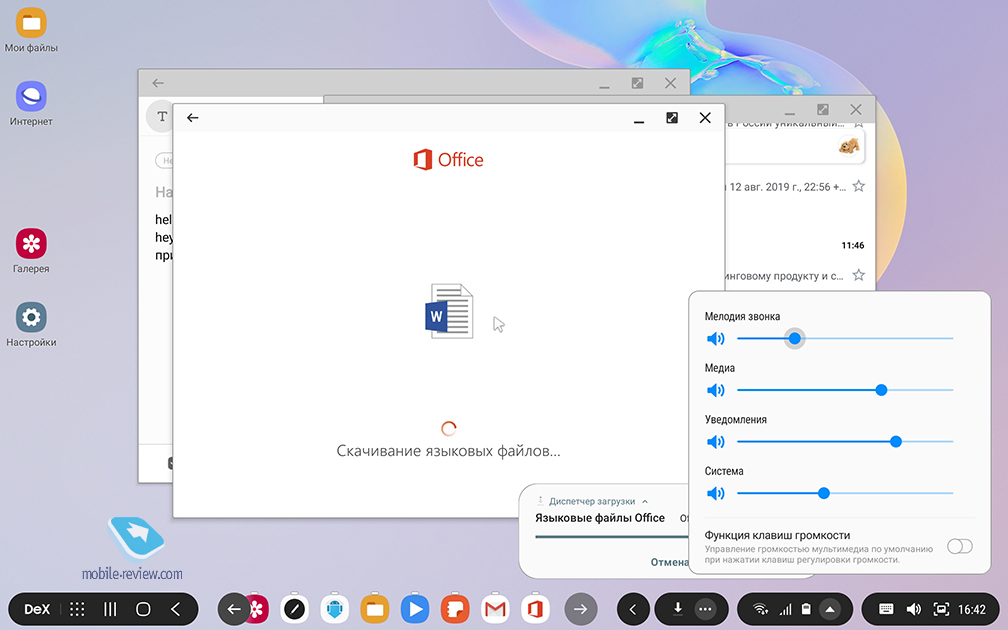Click the Скачивание языковых файлов status text
The height and width of the screenshot is (630, 1008).
pyautogui.click(x=448, y=451)
